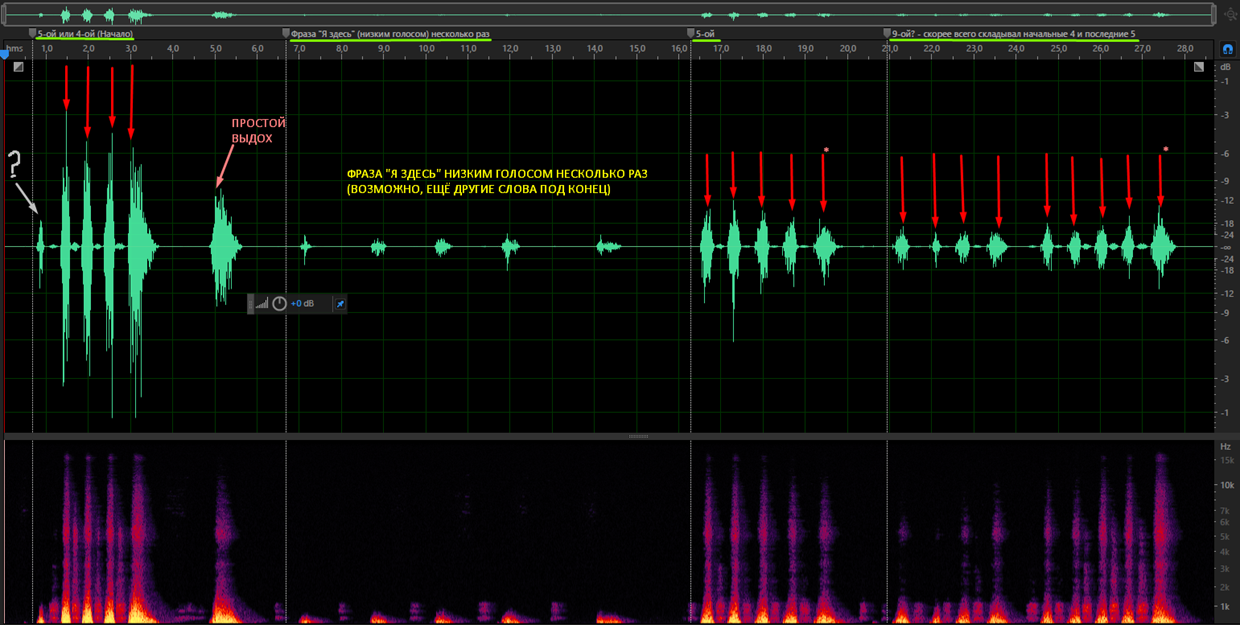Click the +0 dB gain value field
The height and width of the screenshot is (625, 1240).
(303, 304)
